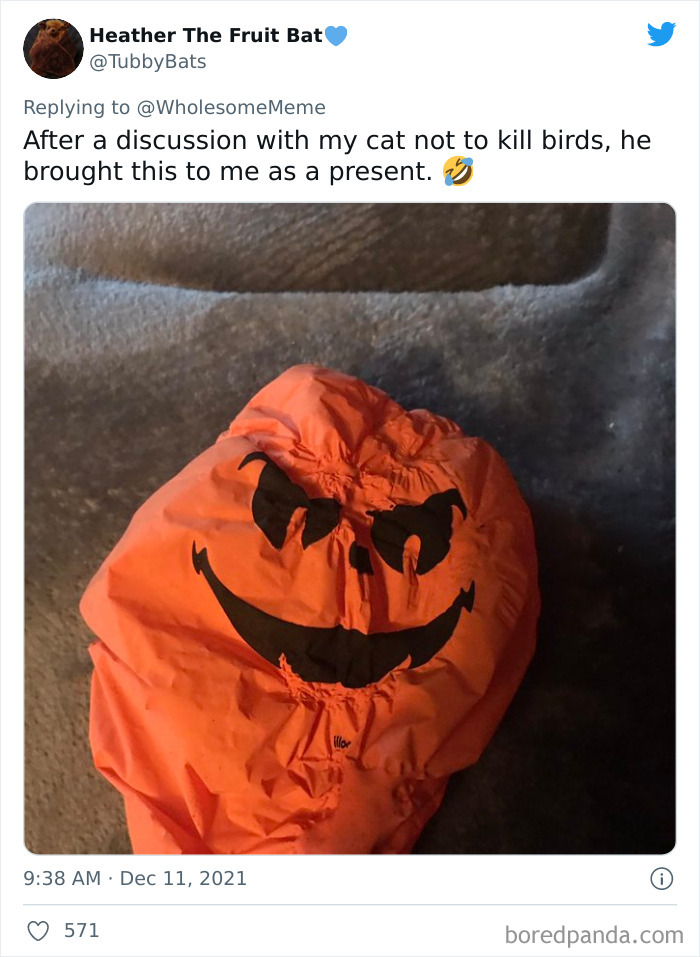Click the 571 likes count
The image size is (700, 957).
81,931
